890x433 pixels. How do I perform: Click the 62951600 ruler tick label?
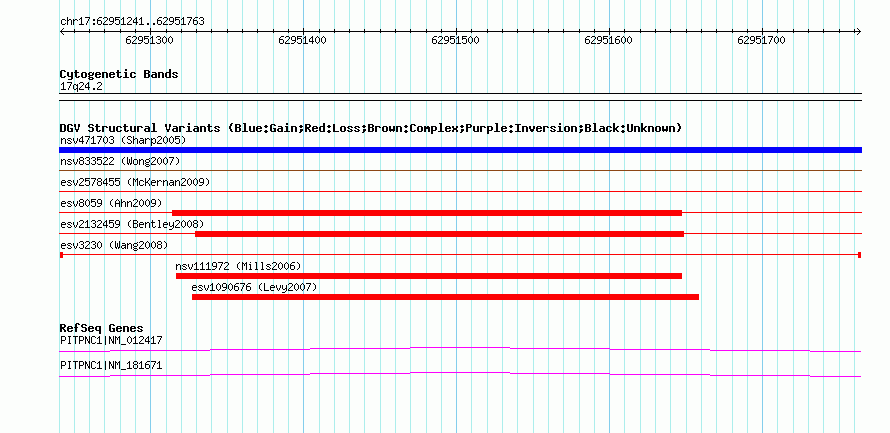click(x=608, y=40)
